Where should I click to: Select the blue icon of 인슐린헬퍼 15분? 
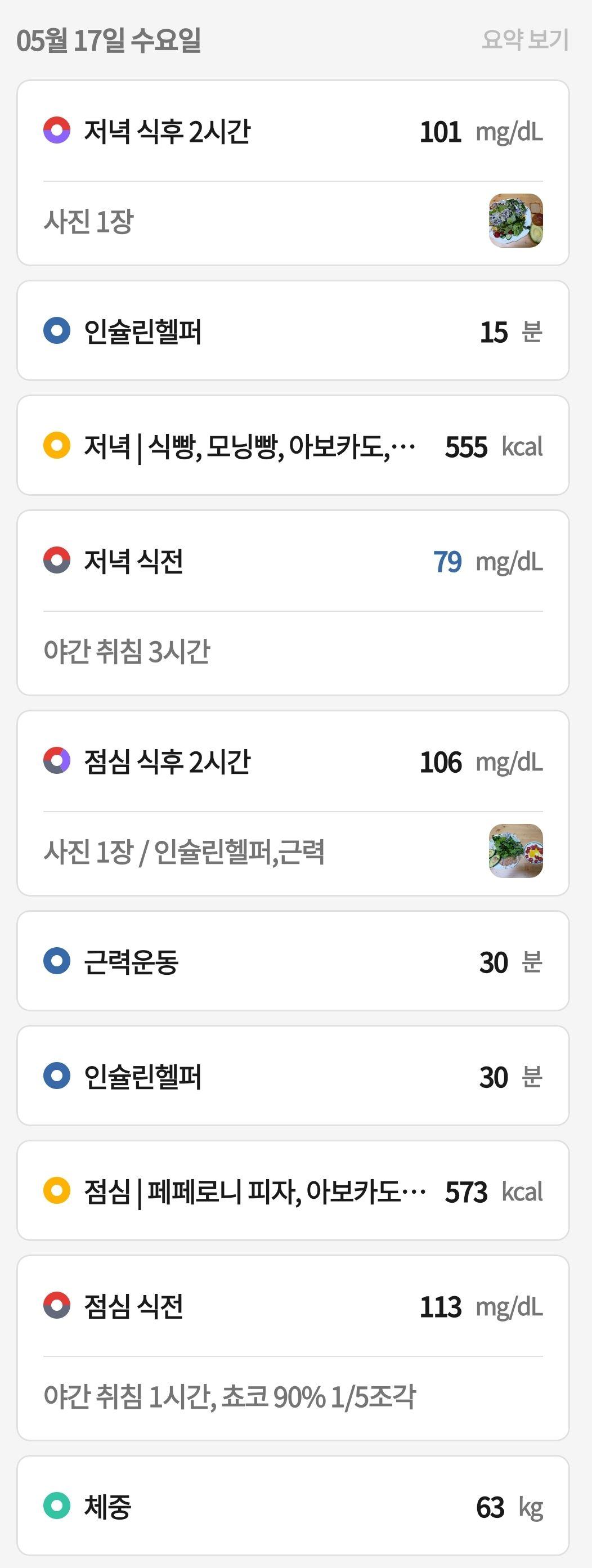(57, 330)
